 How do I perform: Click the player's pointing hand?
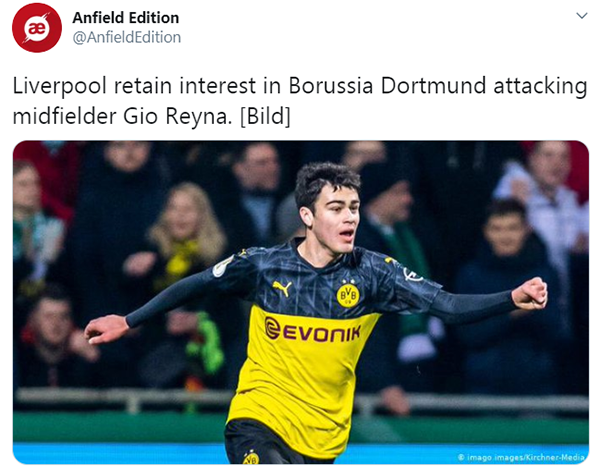(x=106, y=328)
